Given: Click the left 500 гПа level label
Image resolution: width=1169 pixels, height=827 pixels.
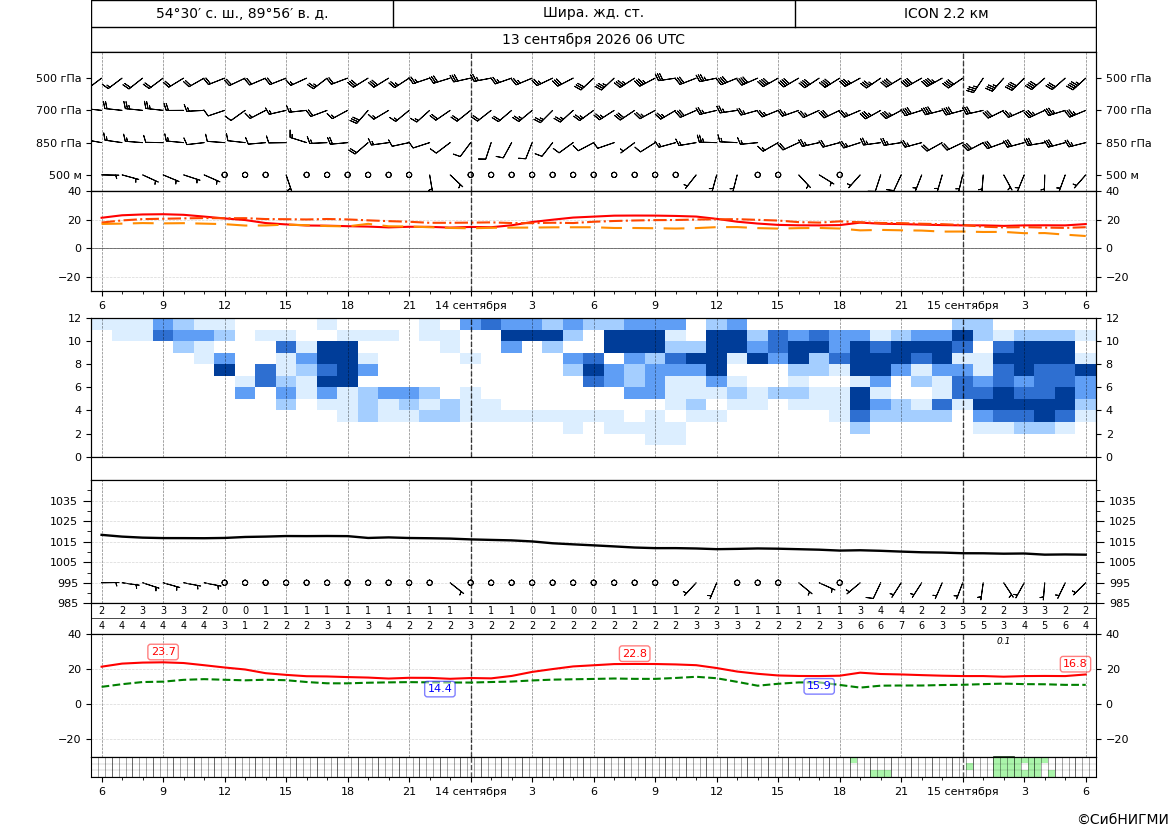Looking at the screenshot, I should pyautogui.click(x=59, y=78).
